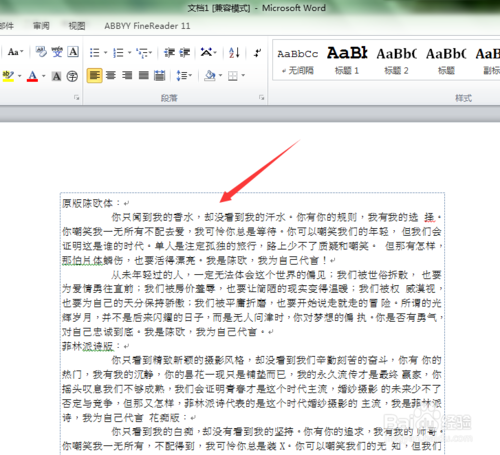Apply Character Border (boxed A) icon

coord(73,52)
